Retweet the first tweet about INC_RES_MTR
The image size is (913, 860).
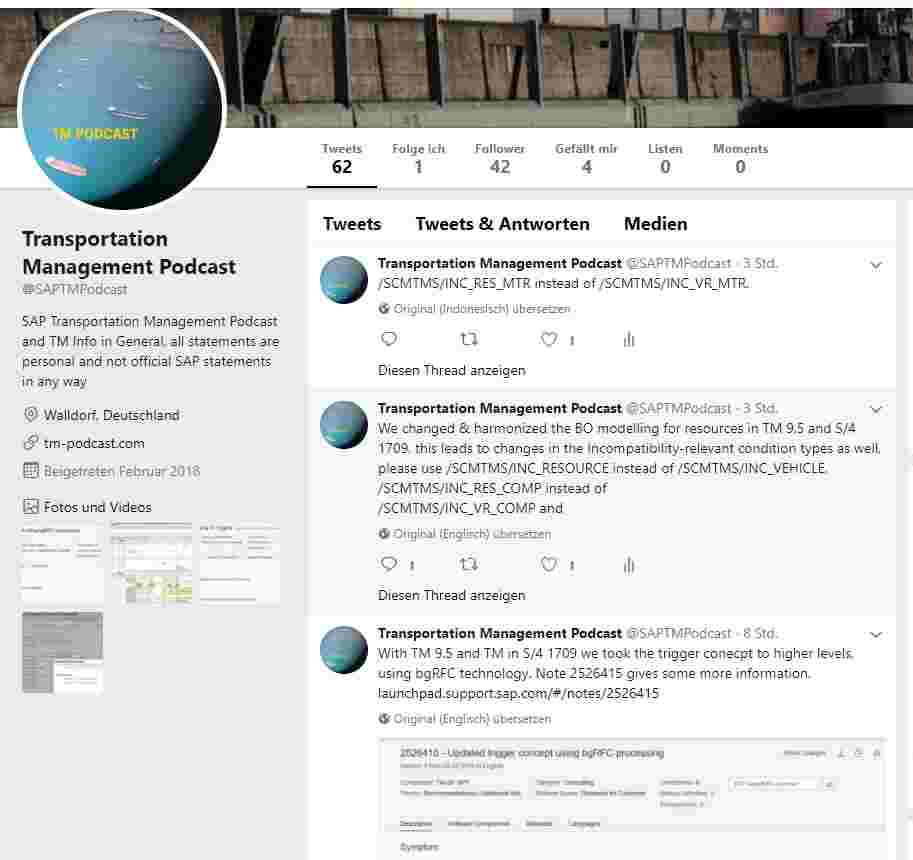pyautogui.click(x=468, y=340)
